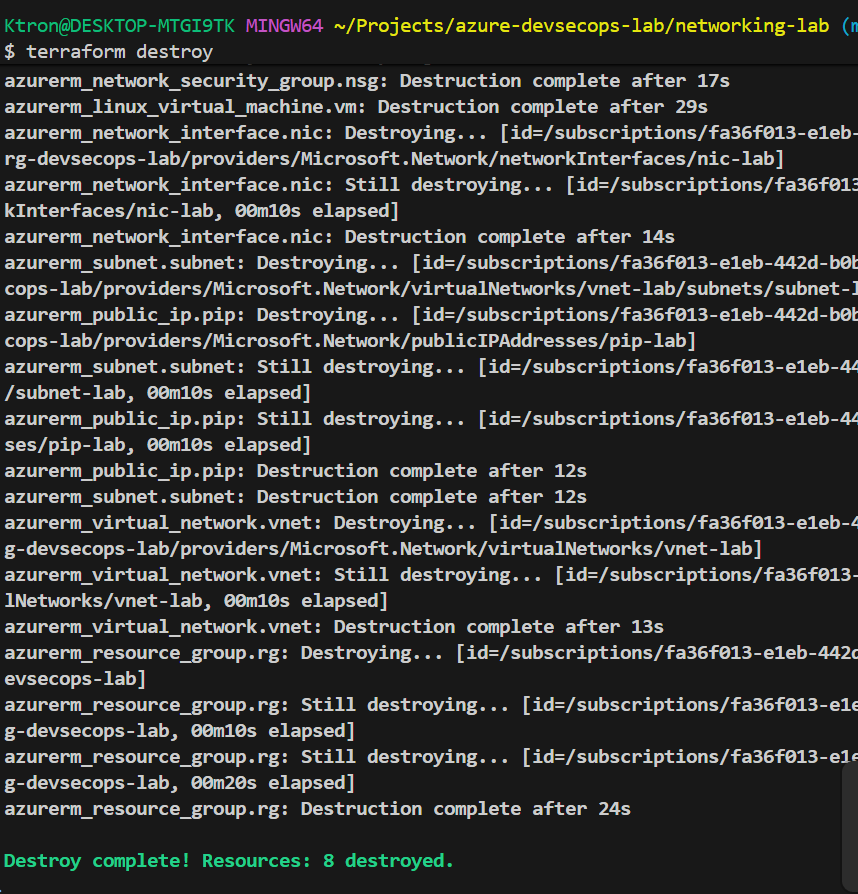The image size is (858, 894).
Task: Click the "g-devsecops-lab, 00m20s elapsed" line
Action: [179, 783]
